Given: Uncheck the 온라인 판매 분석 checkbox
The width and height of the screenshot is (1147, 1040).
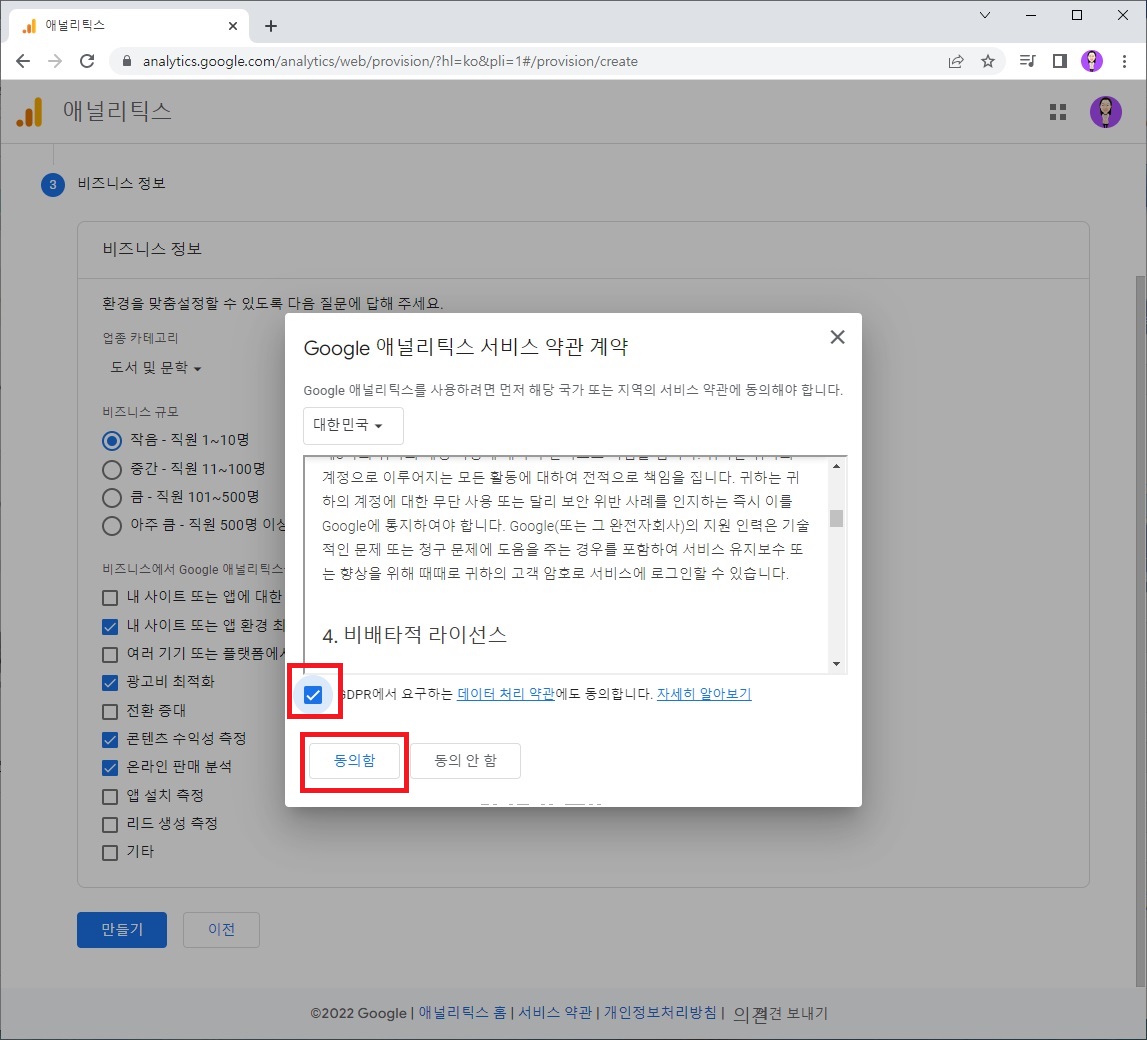Looking at the screenshot, I should (110, 768).
